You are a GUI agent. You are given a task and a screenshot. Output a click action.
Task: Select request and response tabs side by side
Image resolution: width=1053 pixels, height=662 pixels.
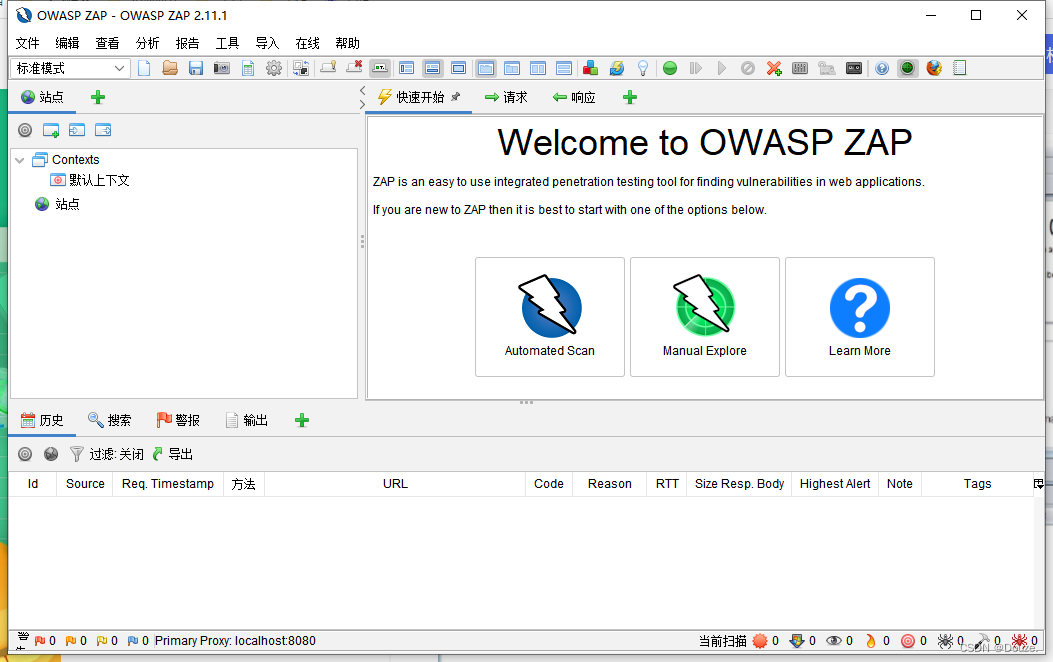[538, 68]
